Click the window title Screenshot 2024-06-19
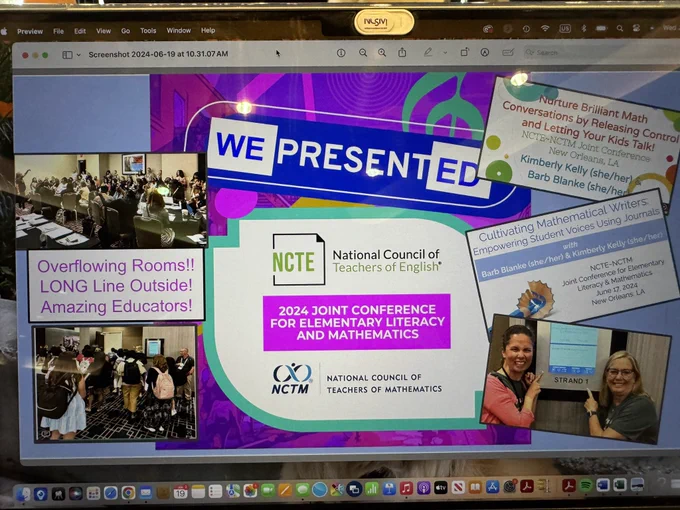This screenshot has height=510, width=680. click(x=158, y=55)
